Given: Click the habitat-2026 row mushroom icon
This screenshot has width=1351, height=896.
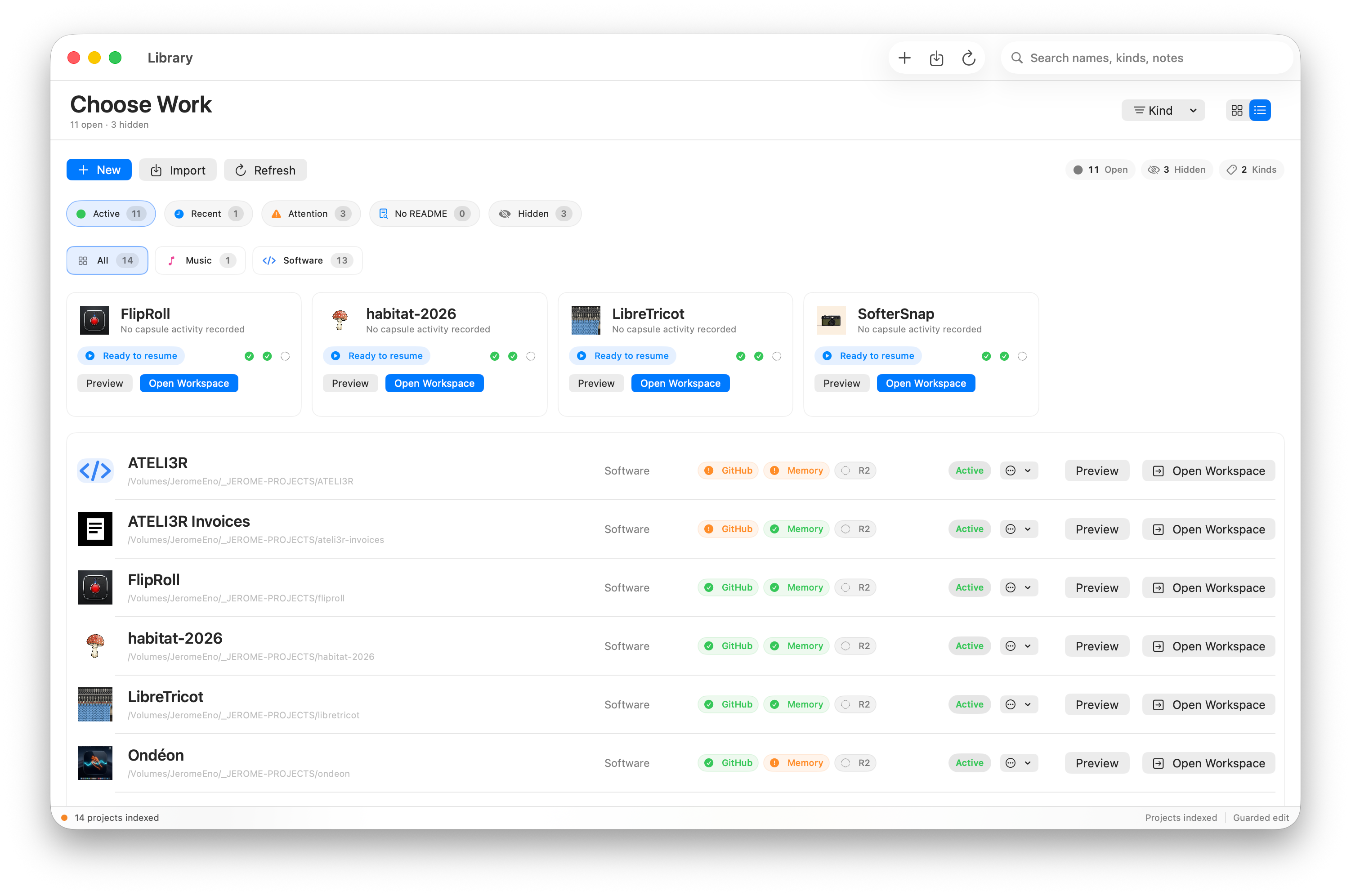Looking at the screenshot, I should tap(95, 646).
